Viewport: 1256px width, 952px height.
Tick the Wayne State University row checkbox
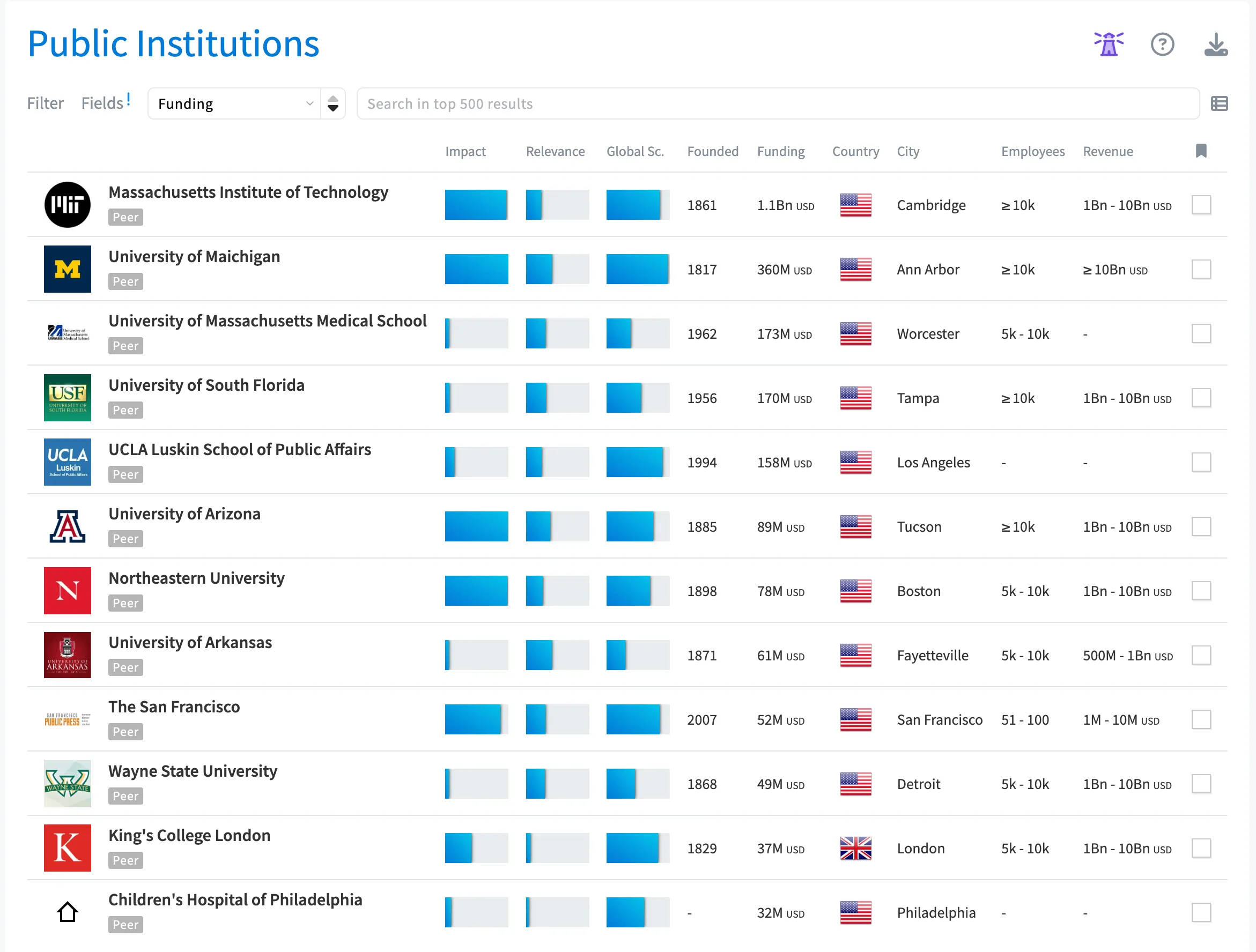click(1200, 783)
